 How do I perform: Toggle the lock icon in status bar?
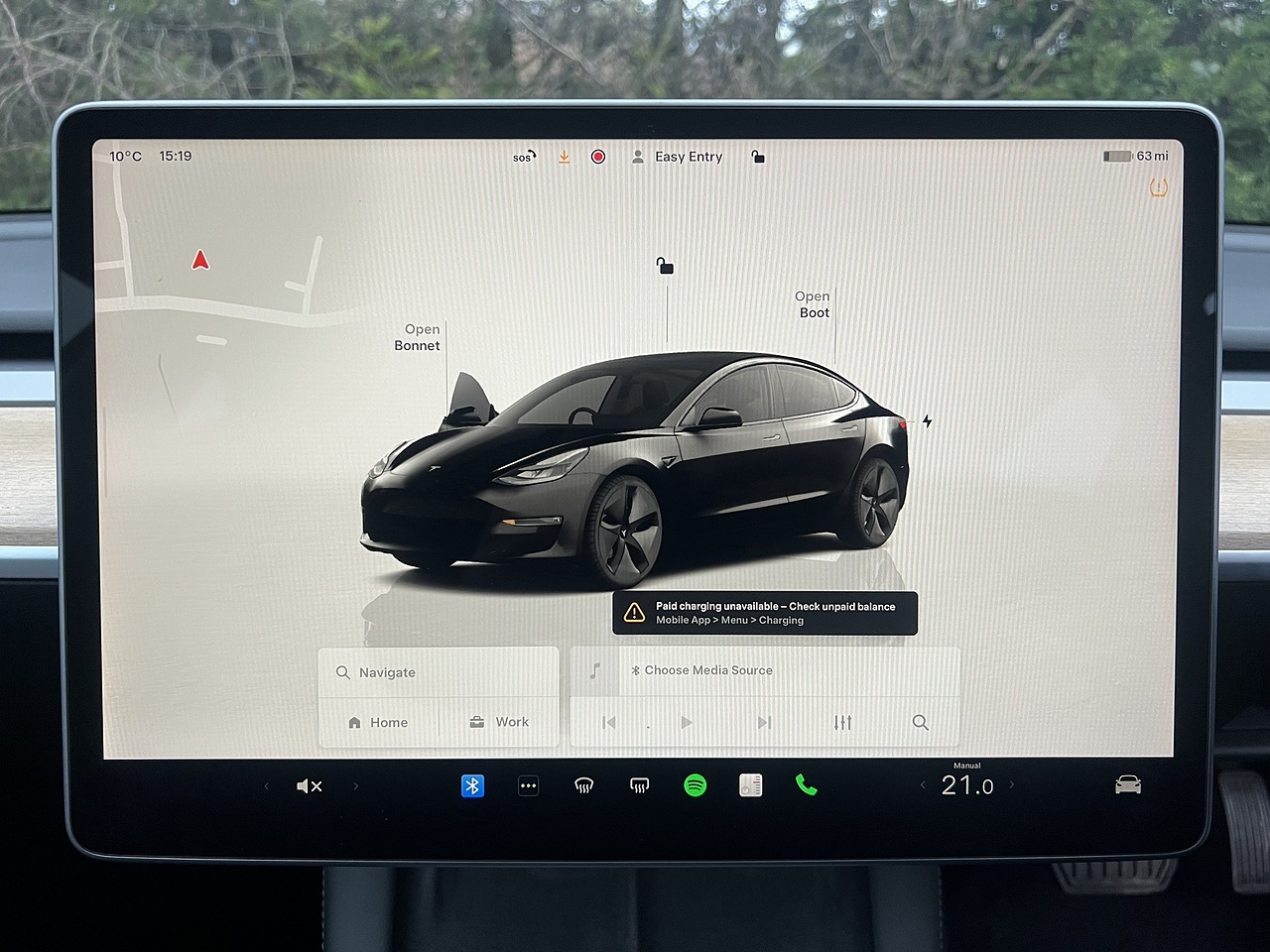[758, 157]
